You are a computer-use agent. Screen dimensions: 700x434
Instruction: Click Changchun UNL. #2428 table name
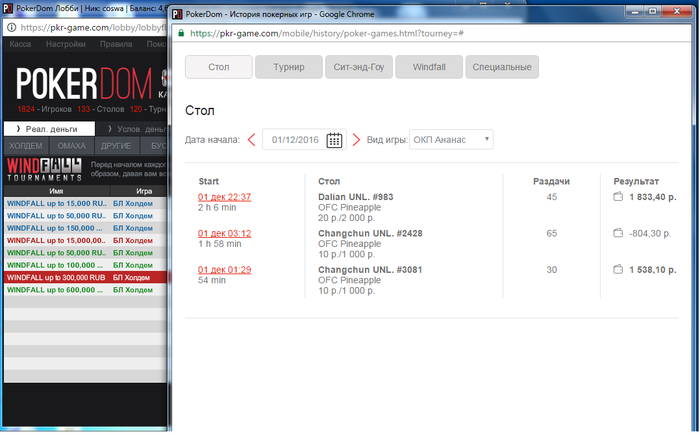tap(370, 233)
